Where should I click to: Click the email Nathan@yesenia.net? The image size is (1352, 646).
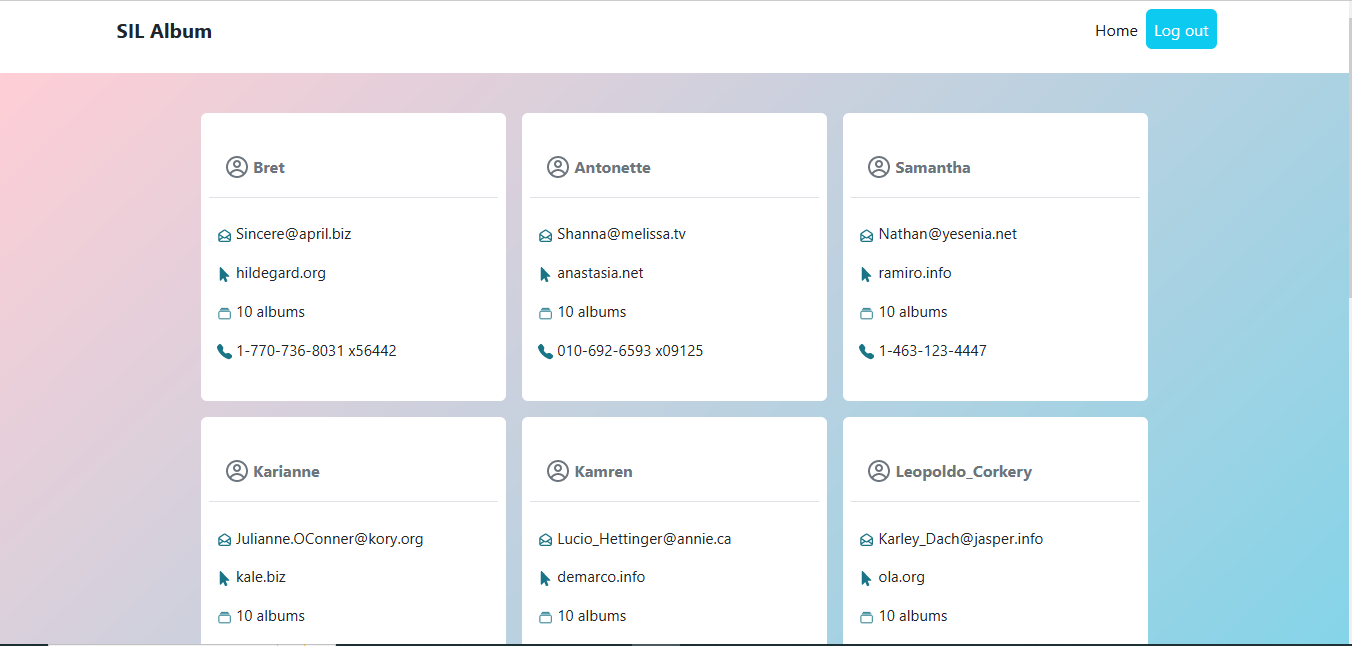pos(948,234)
